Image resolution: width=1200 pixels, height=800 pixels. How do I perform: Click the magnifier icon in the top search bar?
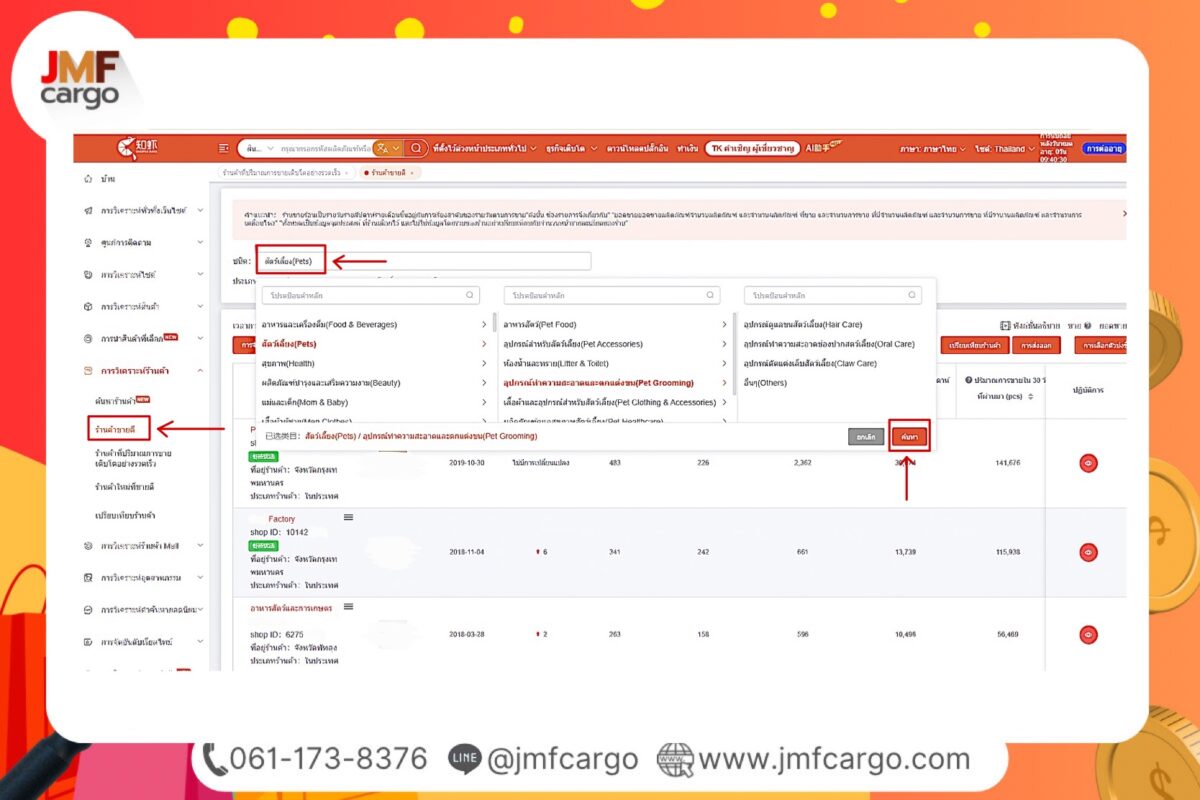pyautogui.click(x=415, y=147)
